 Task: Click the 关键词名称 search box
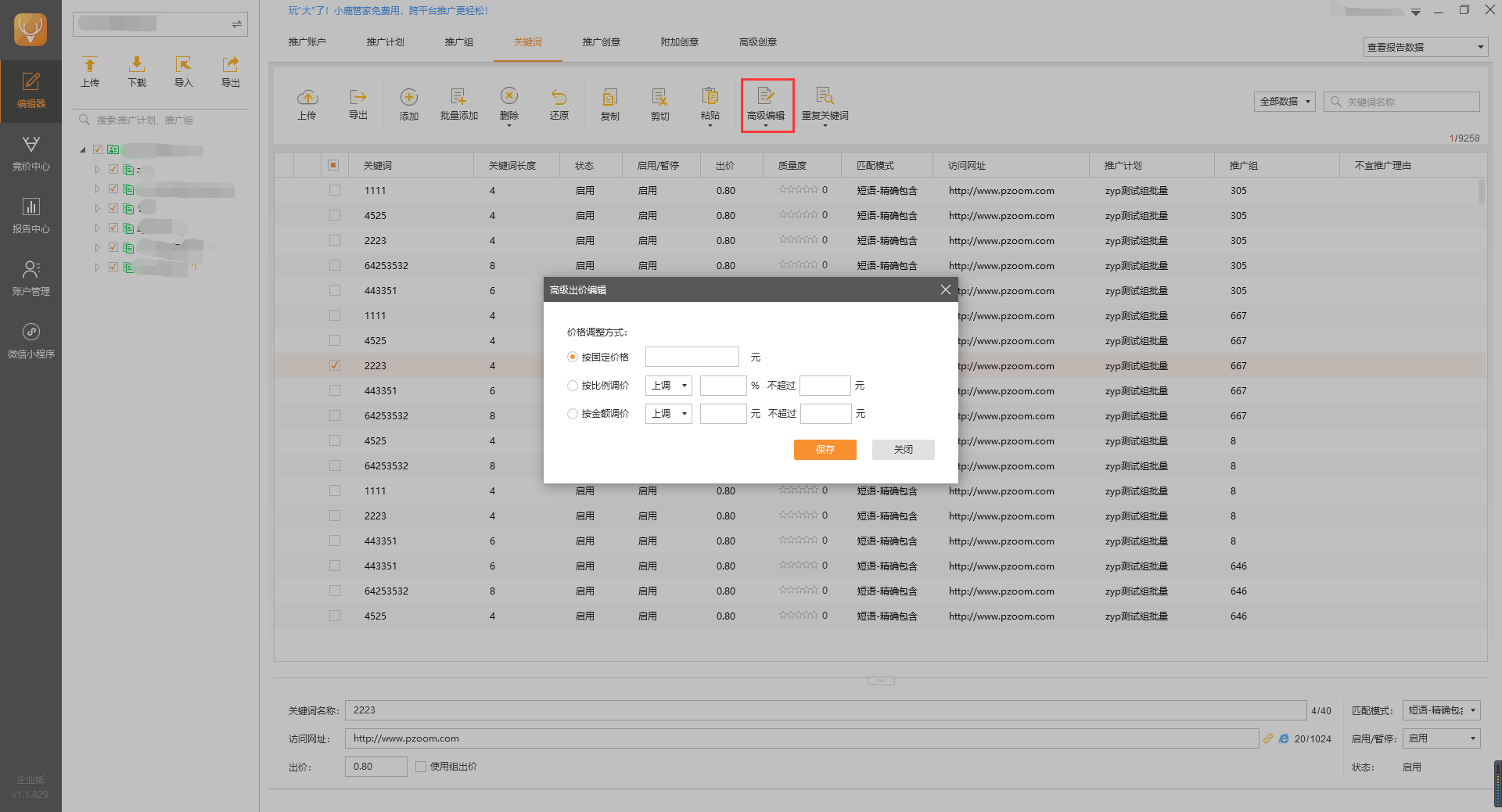point(1401,102)
